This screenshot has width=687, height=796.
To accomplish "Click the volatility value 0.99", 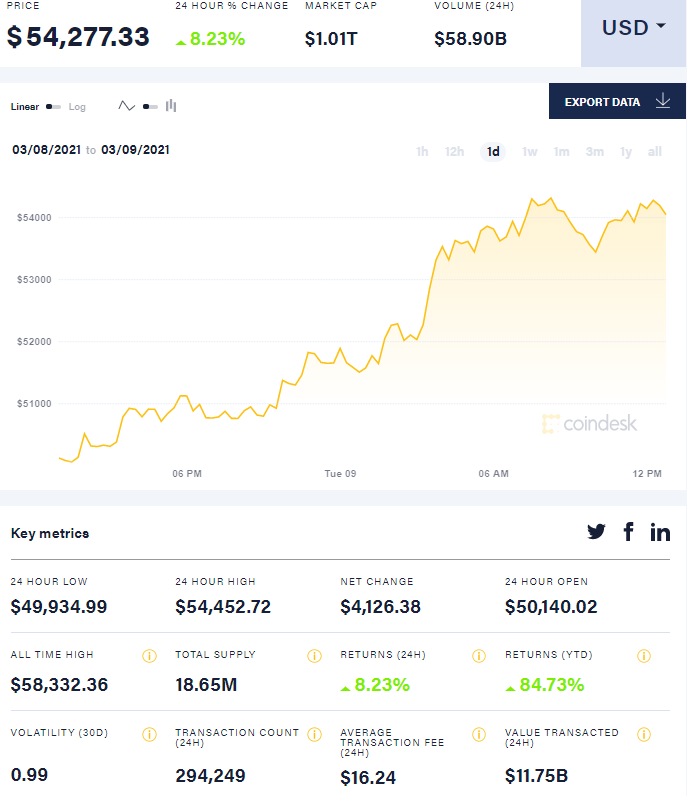I will point(29,775).
